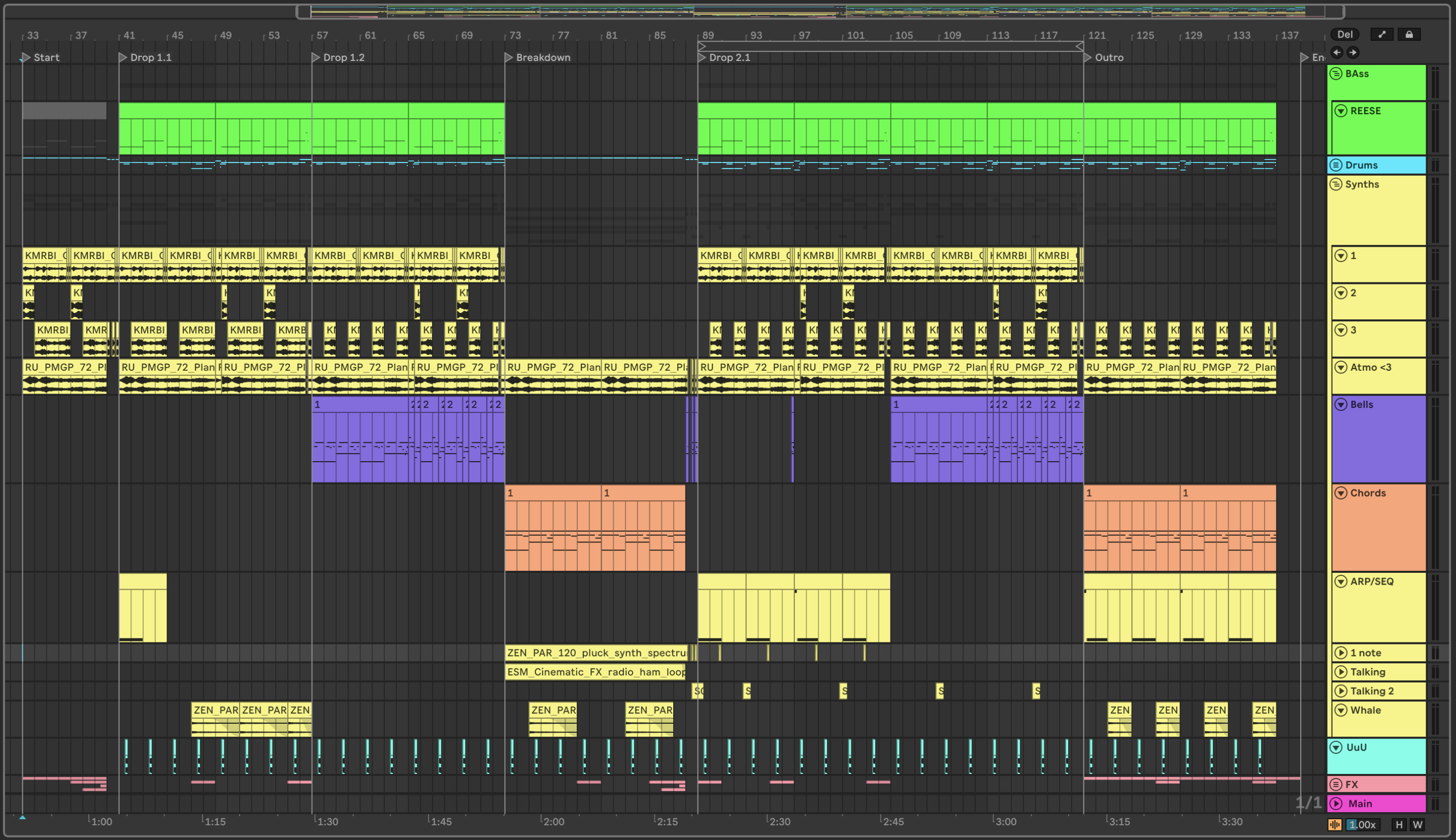Expand the Main track
1456x840 pixels.
[1336, 803]
